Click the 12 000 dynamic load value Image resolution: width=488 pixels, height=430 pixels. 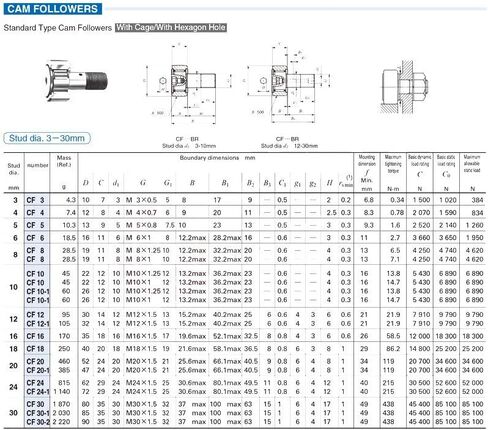[x=420, y=336]
